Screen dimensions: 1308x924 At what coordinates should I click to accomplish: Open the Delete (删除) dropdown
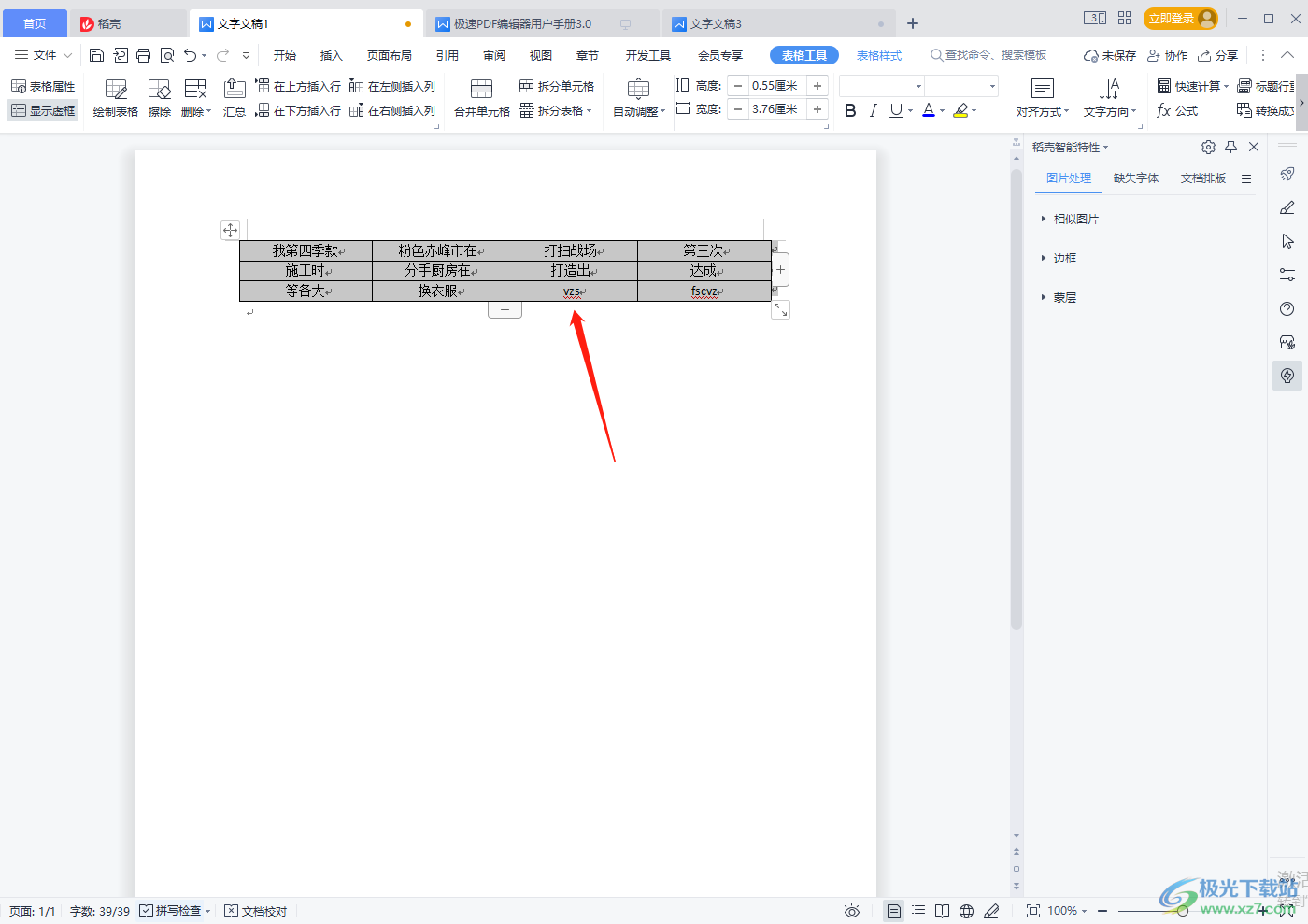pos(196,111)
